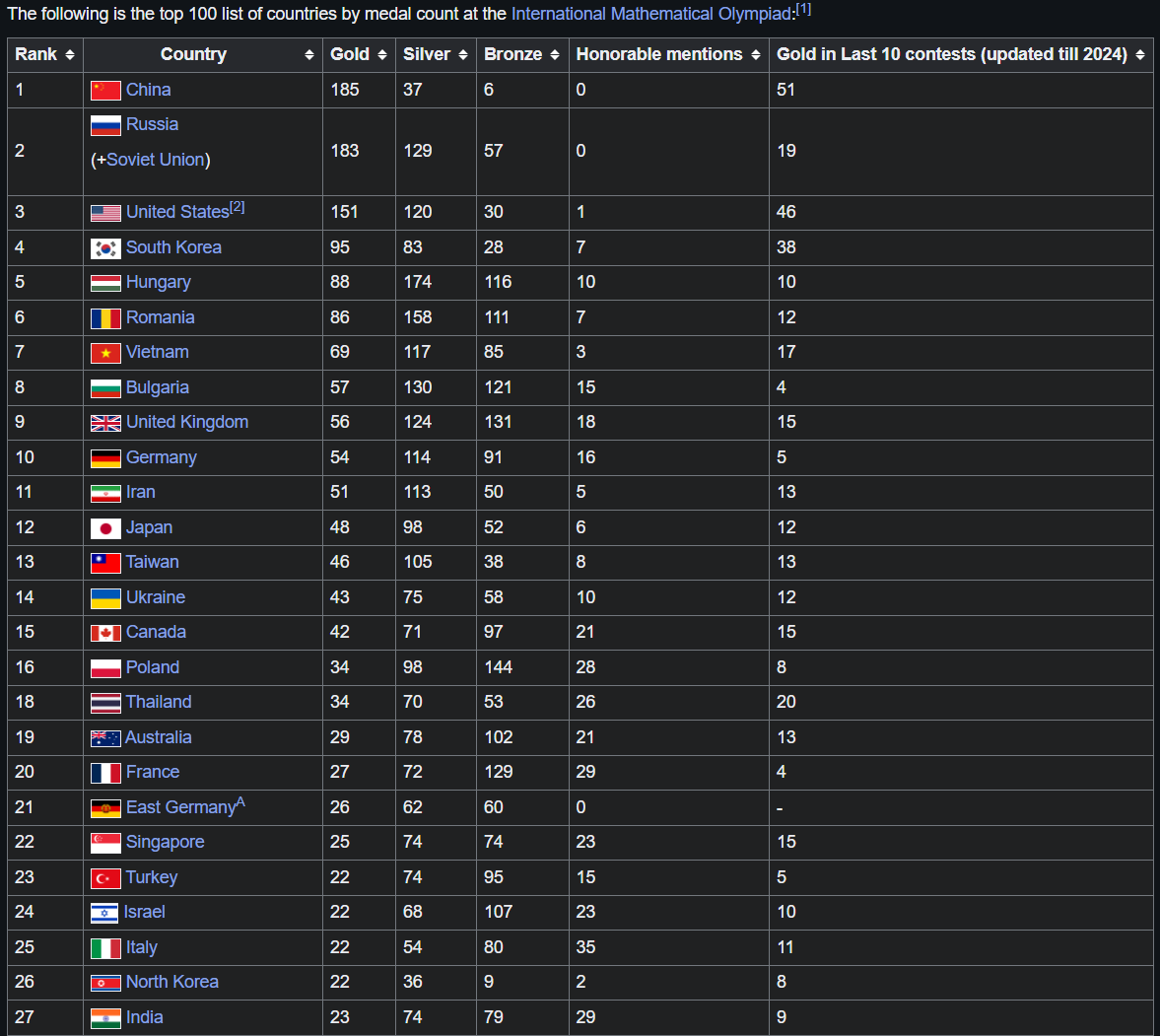Open the Germany country link
The image size is (1160, 1036).
click(162, 458)
